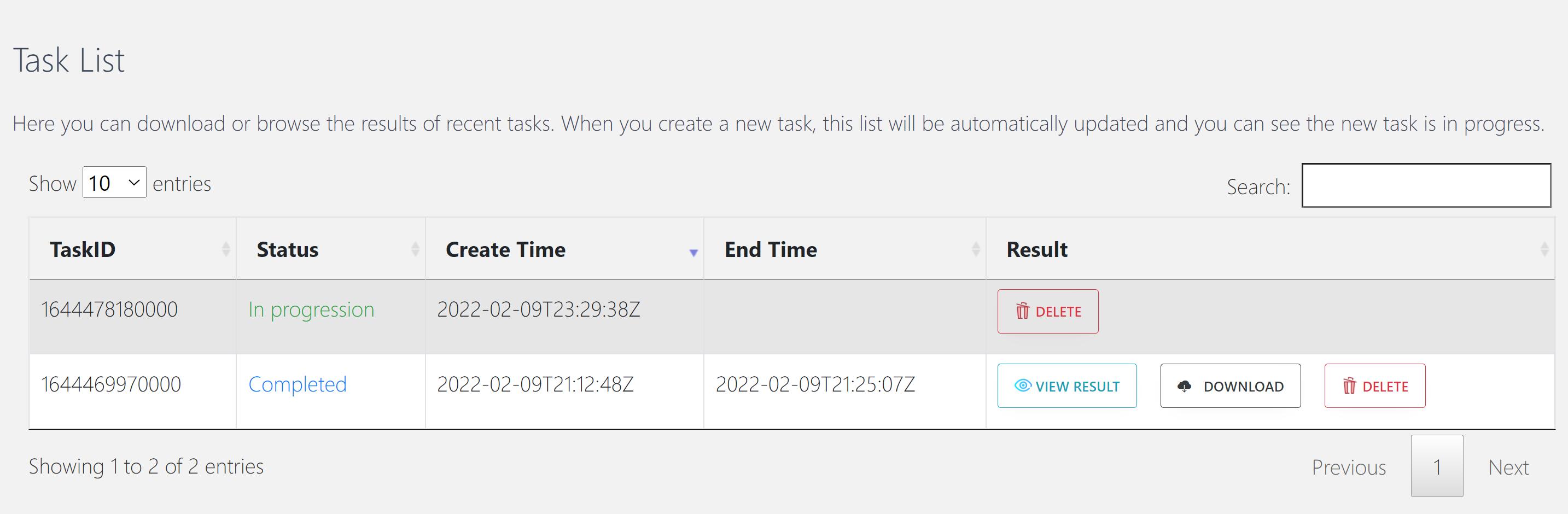Click the Search input field
Screen dimensions: 1568x514
[1426, 185]
